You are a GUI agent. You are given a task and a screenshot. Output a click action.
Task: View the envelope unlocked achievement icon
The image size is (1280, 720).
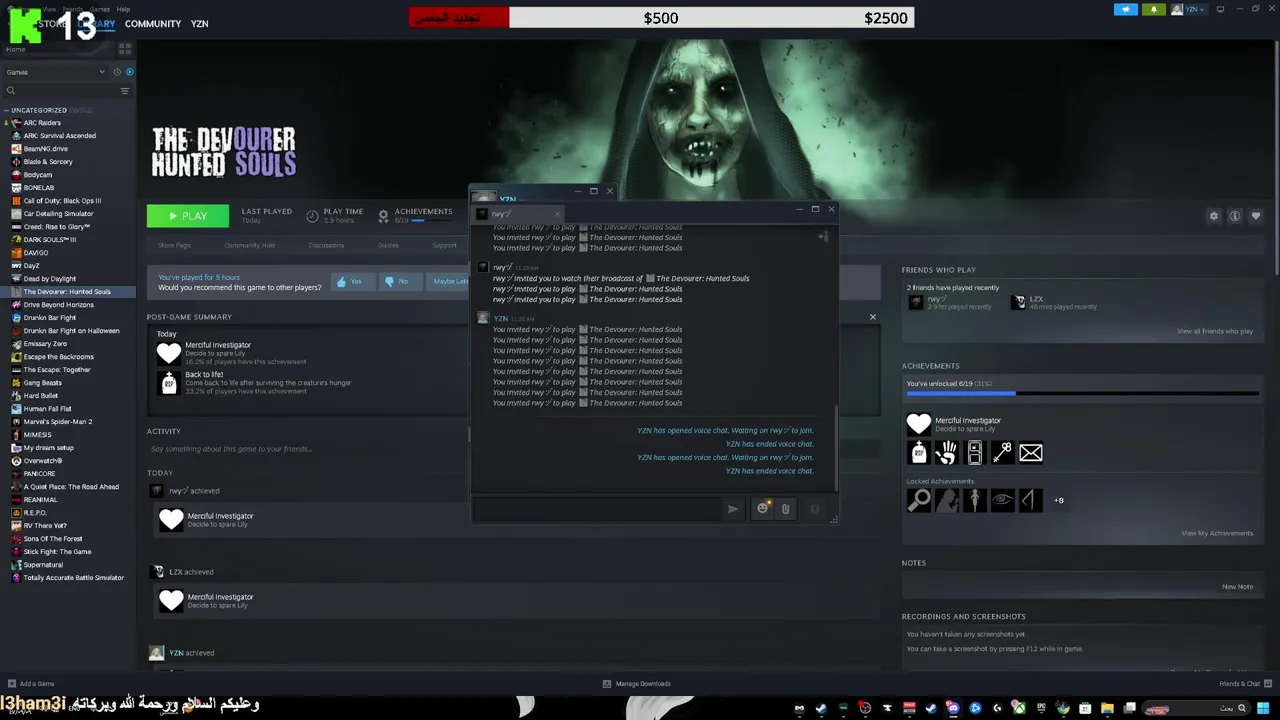1031,453
